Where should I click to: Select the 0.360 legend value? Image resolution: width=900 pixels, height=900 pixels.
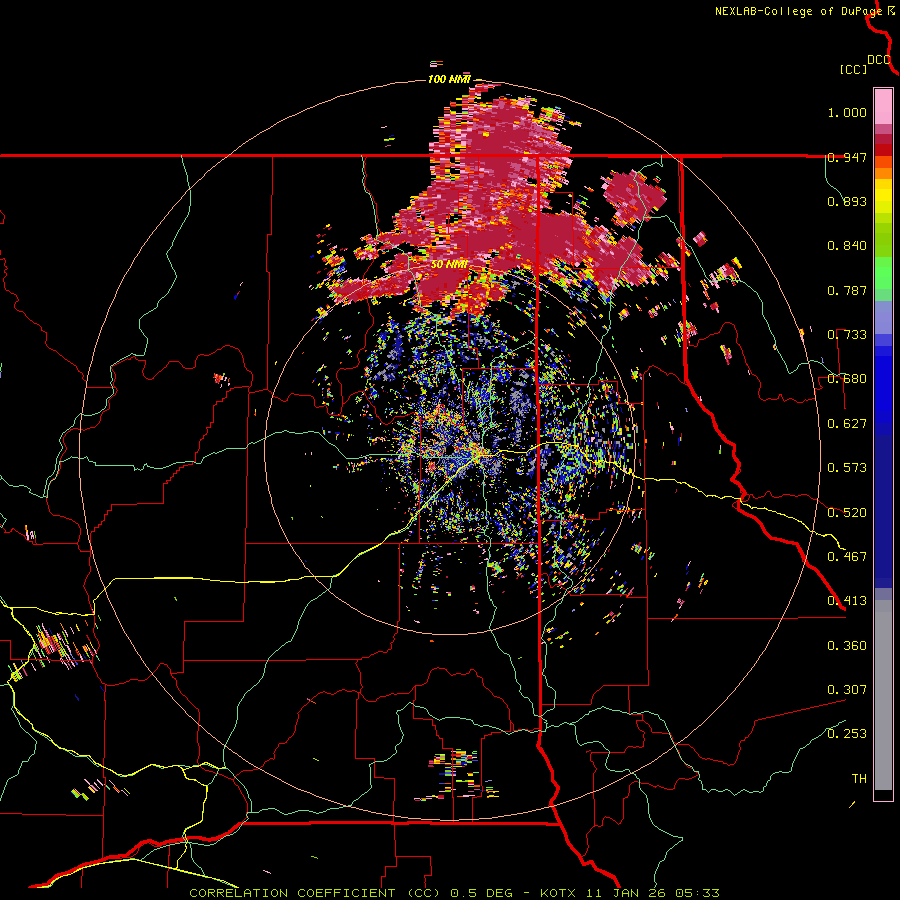click(x=847, y=646)
